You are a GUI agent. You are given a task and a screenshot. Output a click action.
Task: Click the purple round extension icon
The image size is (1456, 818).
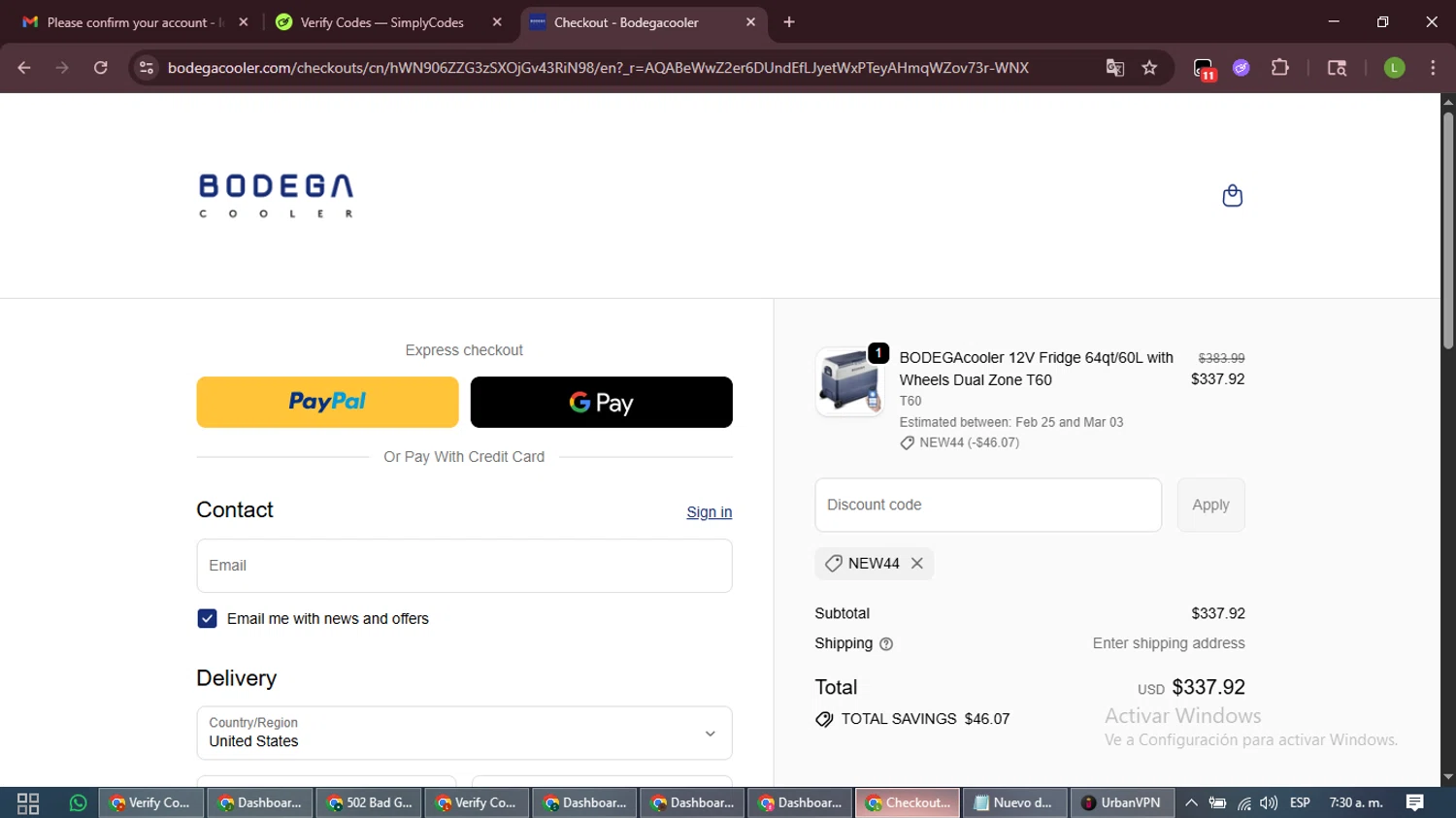(x=1241, y=68)
